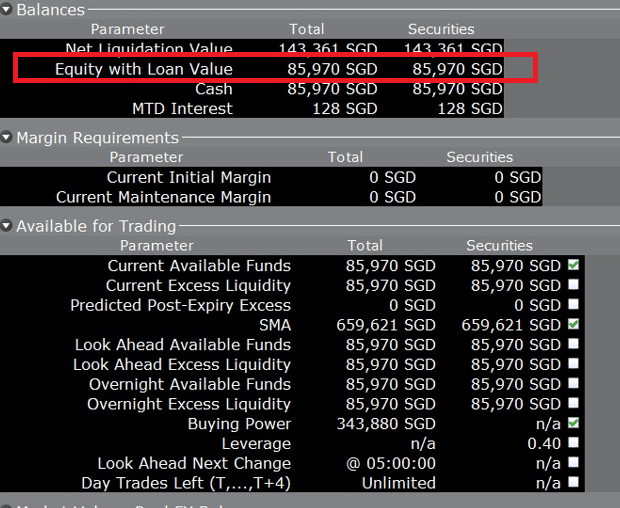Check the Look Ahead Next Change checkbox
Viewport: 620px width, 508px height.
(x=573, y=463)
